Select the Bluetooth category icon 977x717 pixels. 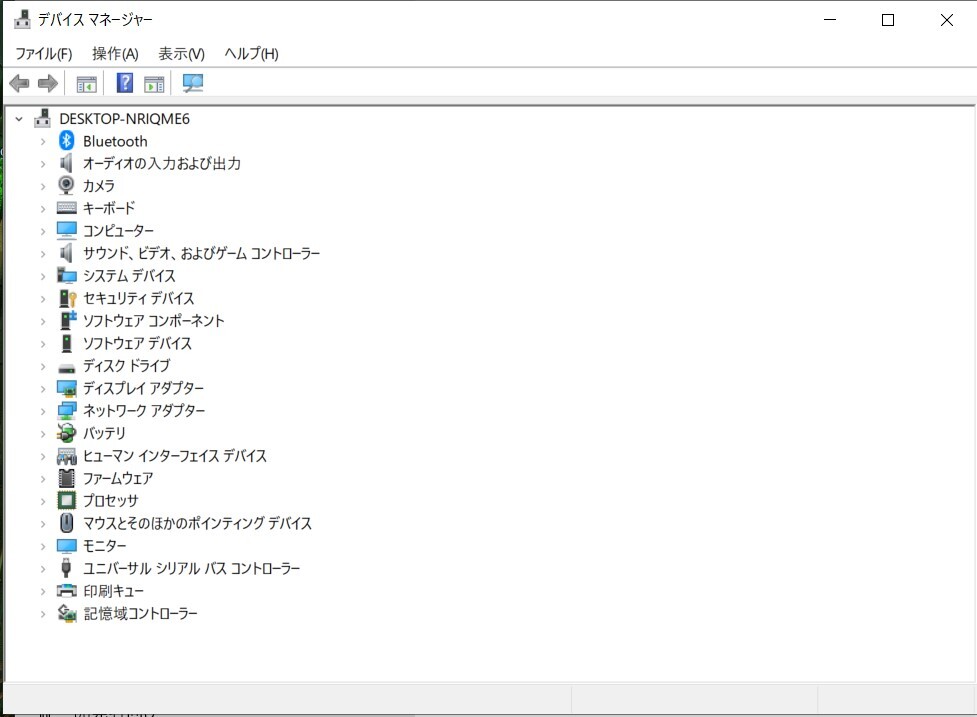(67, 141)
